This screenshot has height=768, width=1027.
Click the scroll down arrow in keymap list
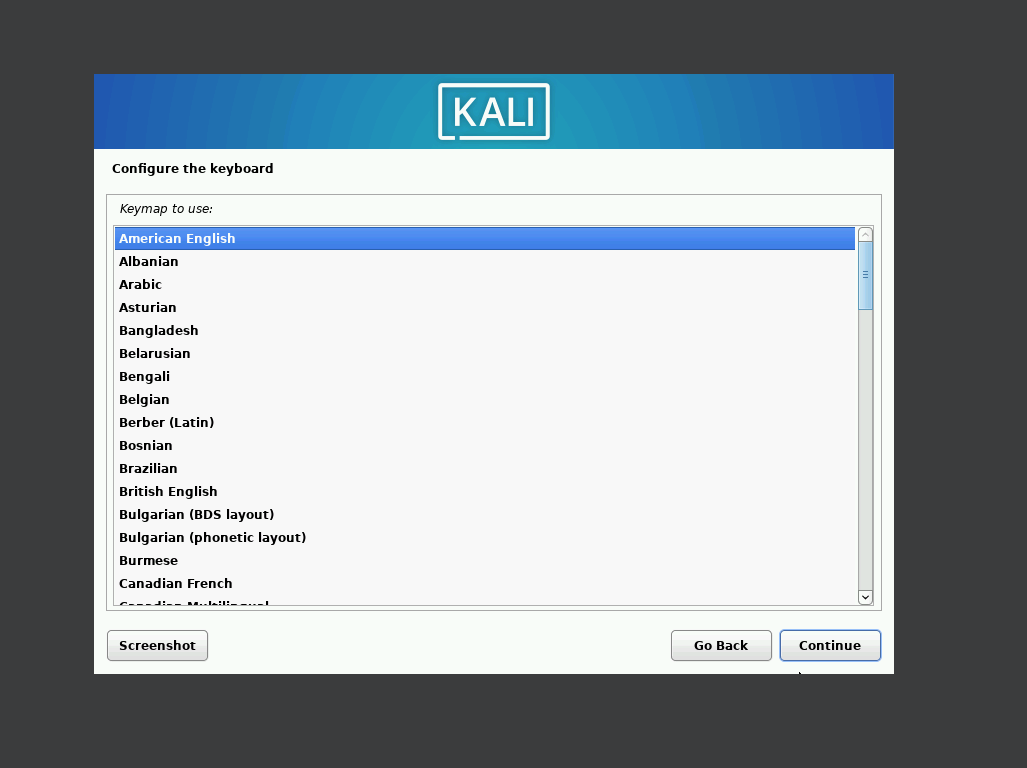865,596
